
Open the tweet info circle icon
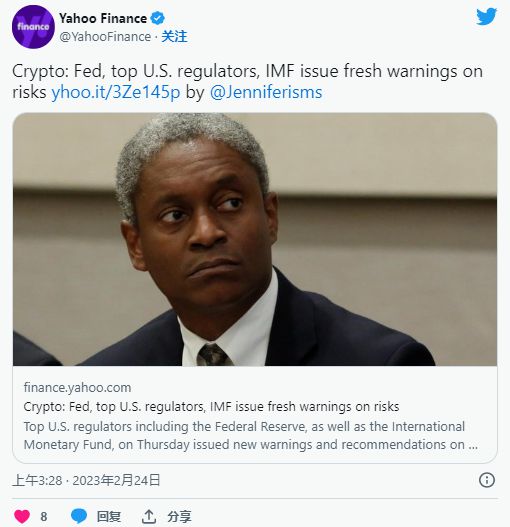[x=486, y=480]
